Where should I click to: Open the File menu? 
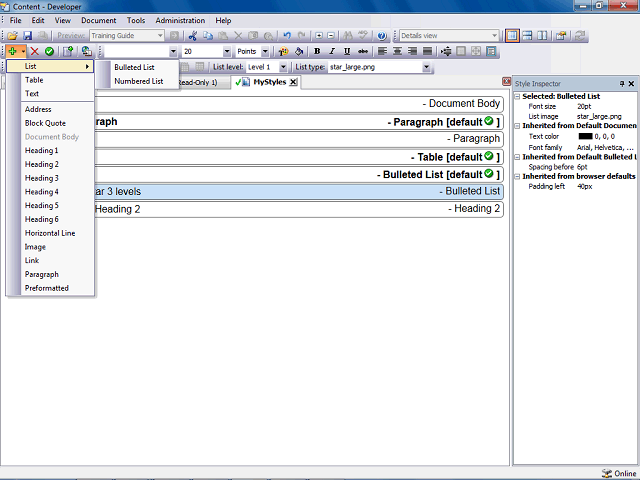(x=16, y=20)
